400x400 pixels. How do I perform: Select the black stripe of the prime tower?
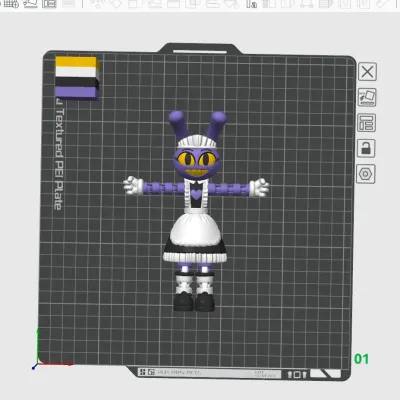[77, 82]
